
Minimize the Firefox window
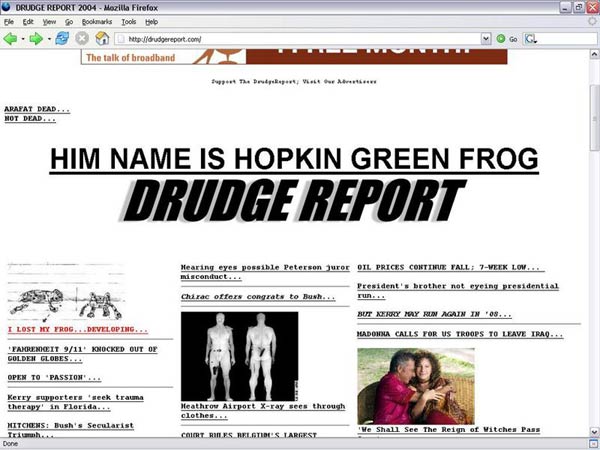tap(566, 7)
